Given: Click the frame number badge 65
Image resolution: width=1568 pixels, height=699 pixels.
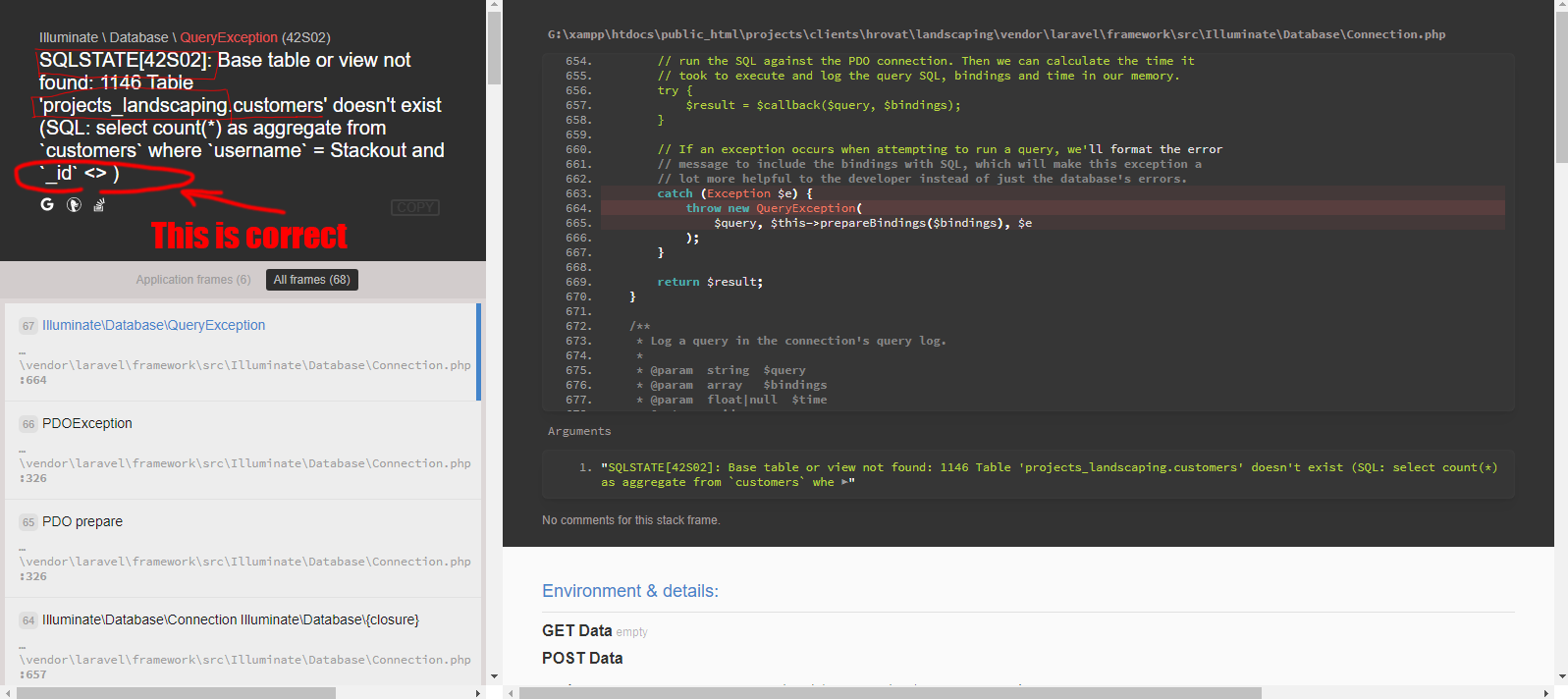Looking at the screenshot, I should tap(28, 522).
